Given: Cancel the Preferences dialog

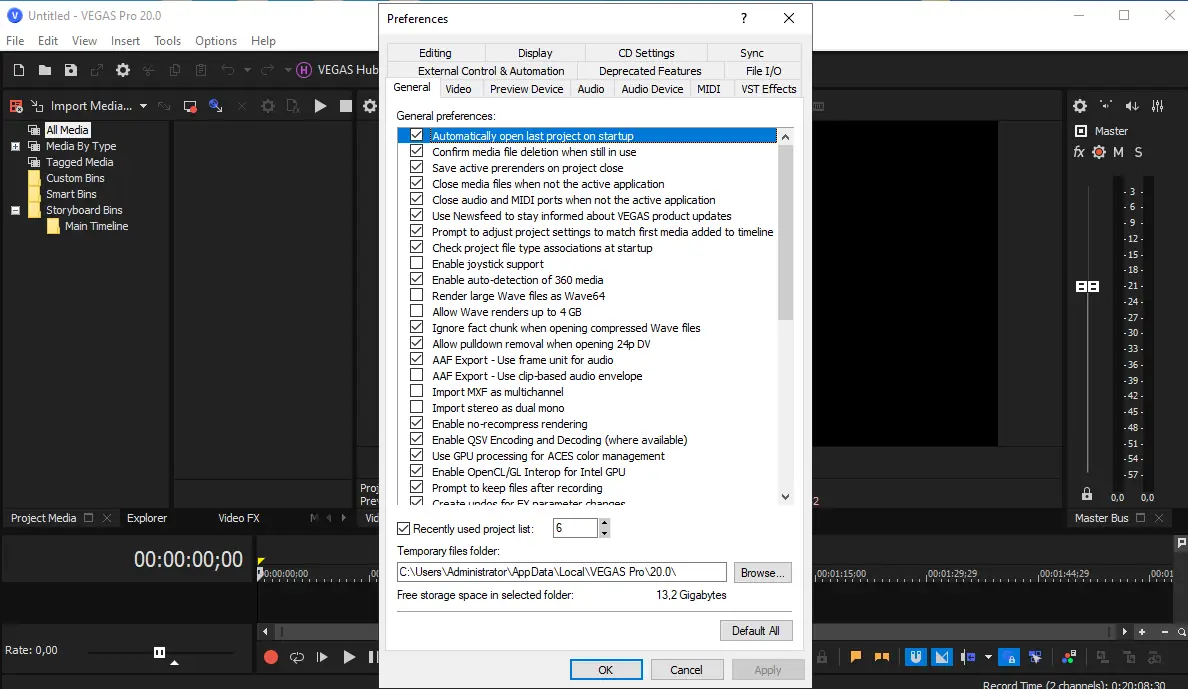Looking at the screenshot, I should pyautogui.click(x=686, y=669).
